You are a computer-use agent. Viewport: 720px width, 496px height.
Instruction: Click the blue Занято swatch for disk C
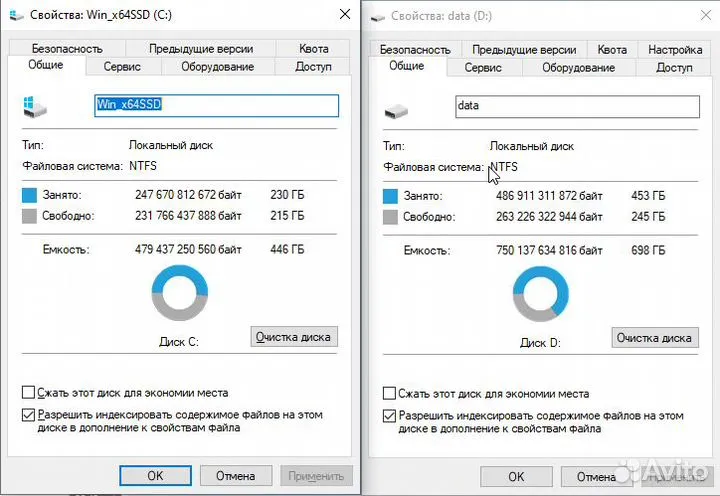tap(29, 195)
